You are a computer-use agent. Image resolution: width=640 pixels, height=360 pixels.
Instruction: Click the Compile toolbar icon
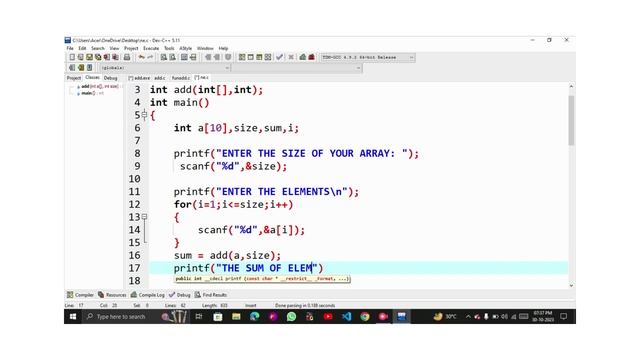242,57
